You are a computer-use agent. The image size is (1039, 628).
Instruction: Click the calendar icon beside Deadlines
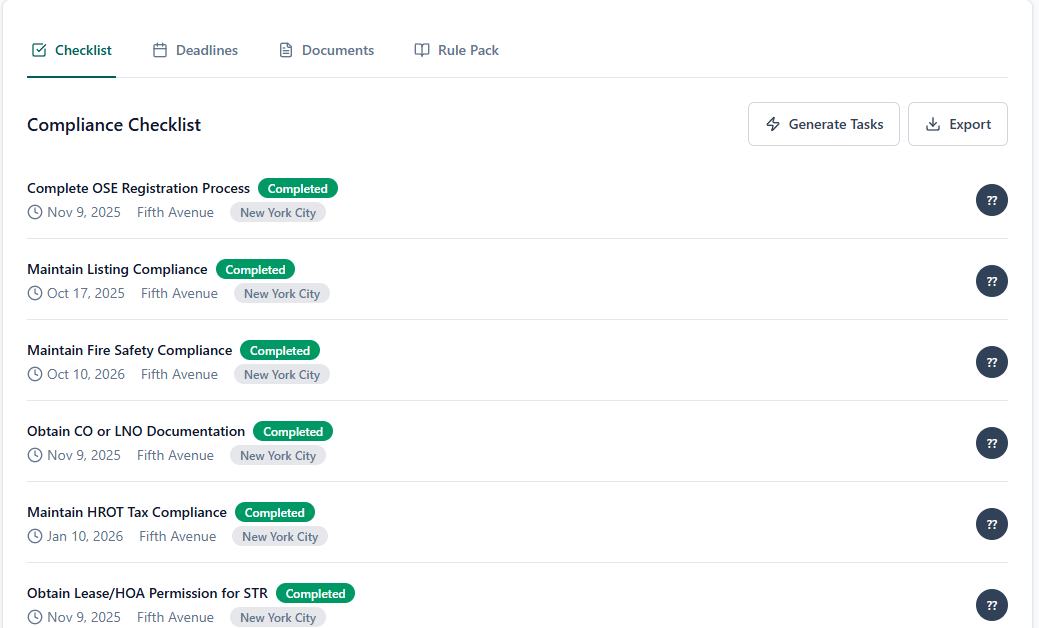162,49
